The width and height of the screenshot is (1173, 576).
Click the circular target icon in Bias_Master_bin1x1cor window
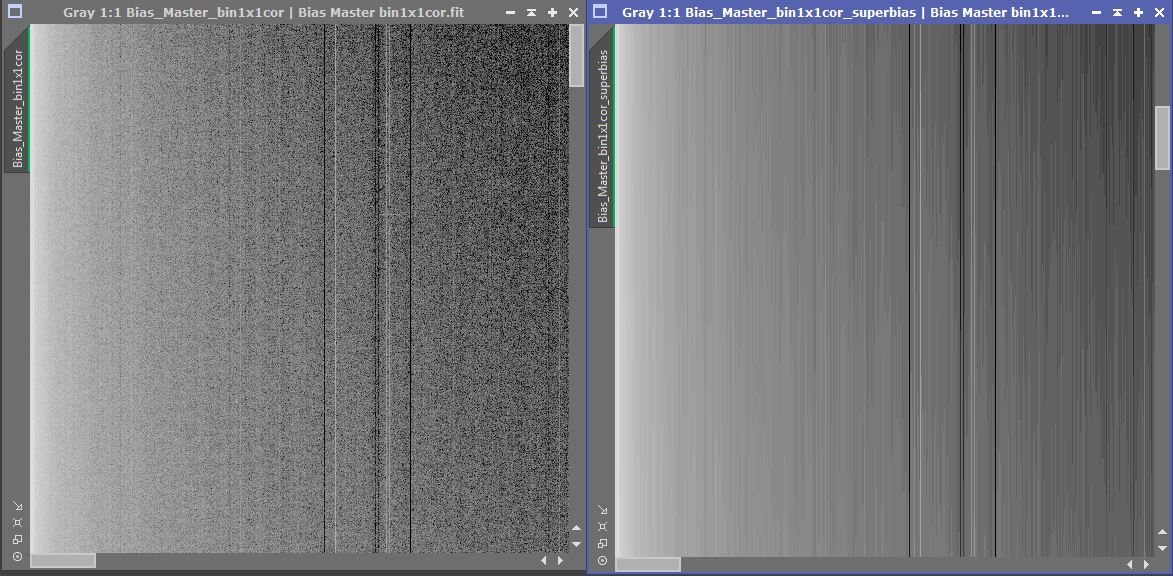point(17,557)
